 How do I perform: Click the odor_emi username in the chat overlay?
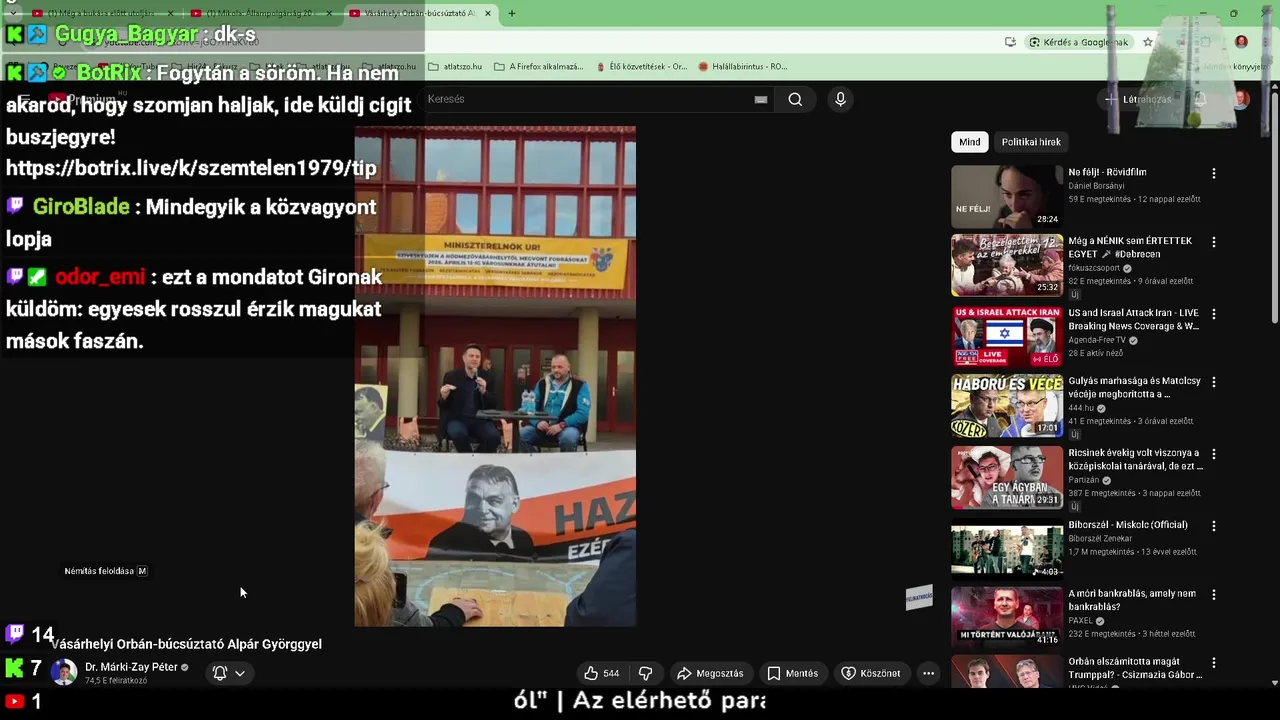tap(100, 277)
